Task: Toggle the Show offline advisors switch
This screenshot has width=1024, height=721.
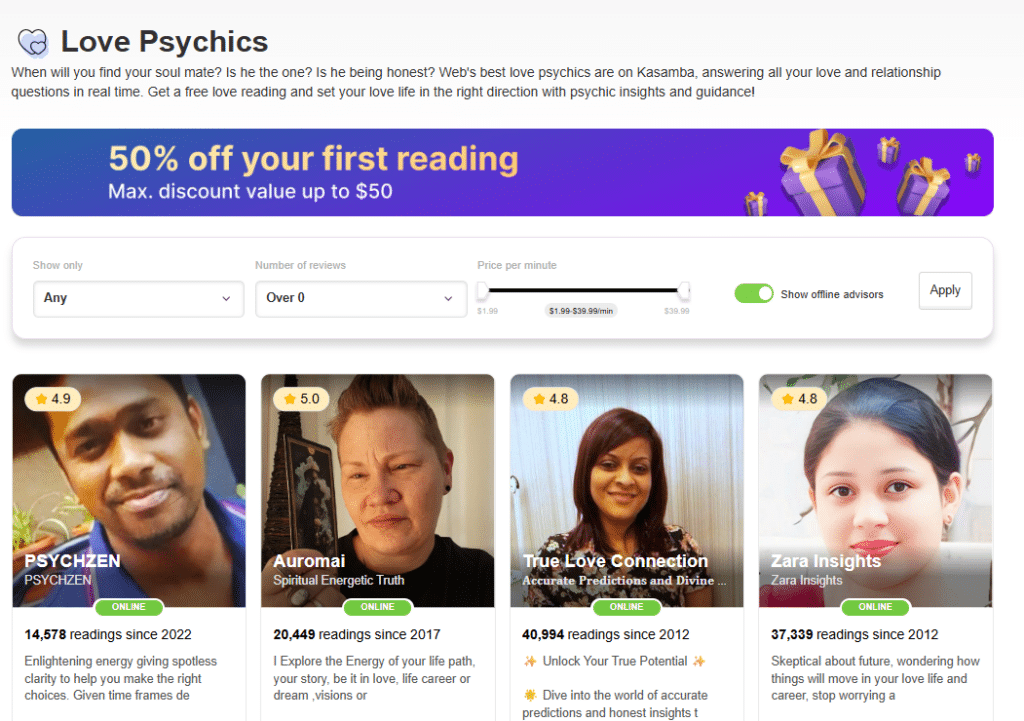Action: pos(754,293)
